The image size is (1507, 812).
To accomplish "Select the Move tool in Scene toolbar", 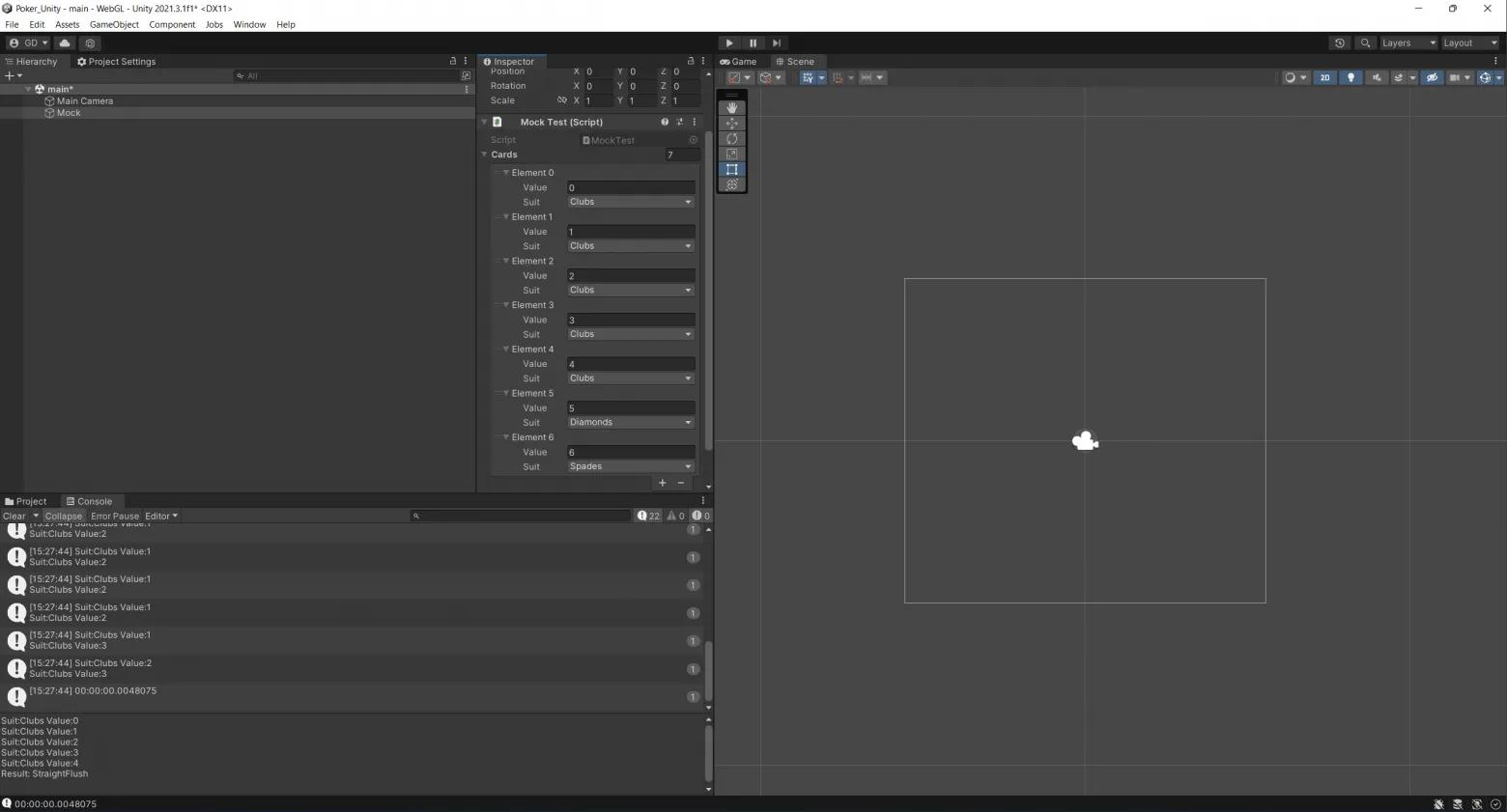I will (x=732, y=124).
